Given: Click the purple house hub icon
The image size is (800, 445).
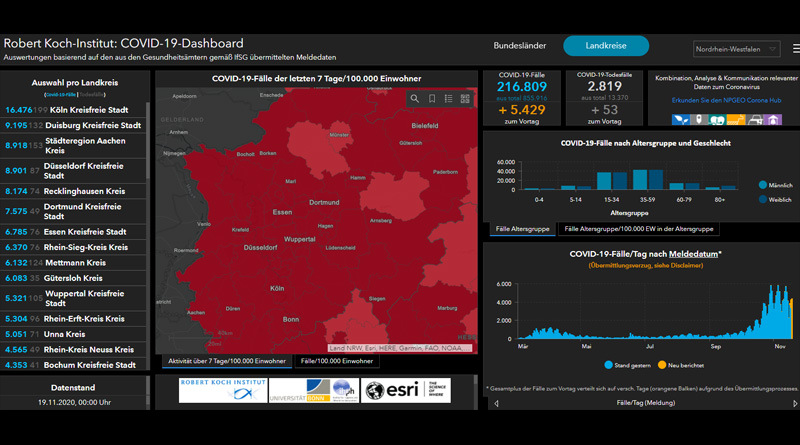Looking at the screenshot, I should 773,120.
